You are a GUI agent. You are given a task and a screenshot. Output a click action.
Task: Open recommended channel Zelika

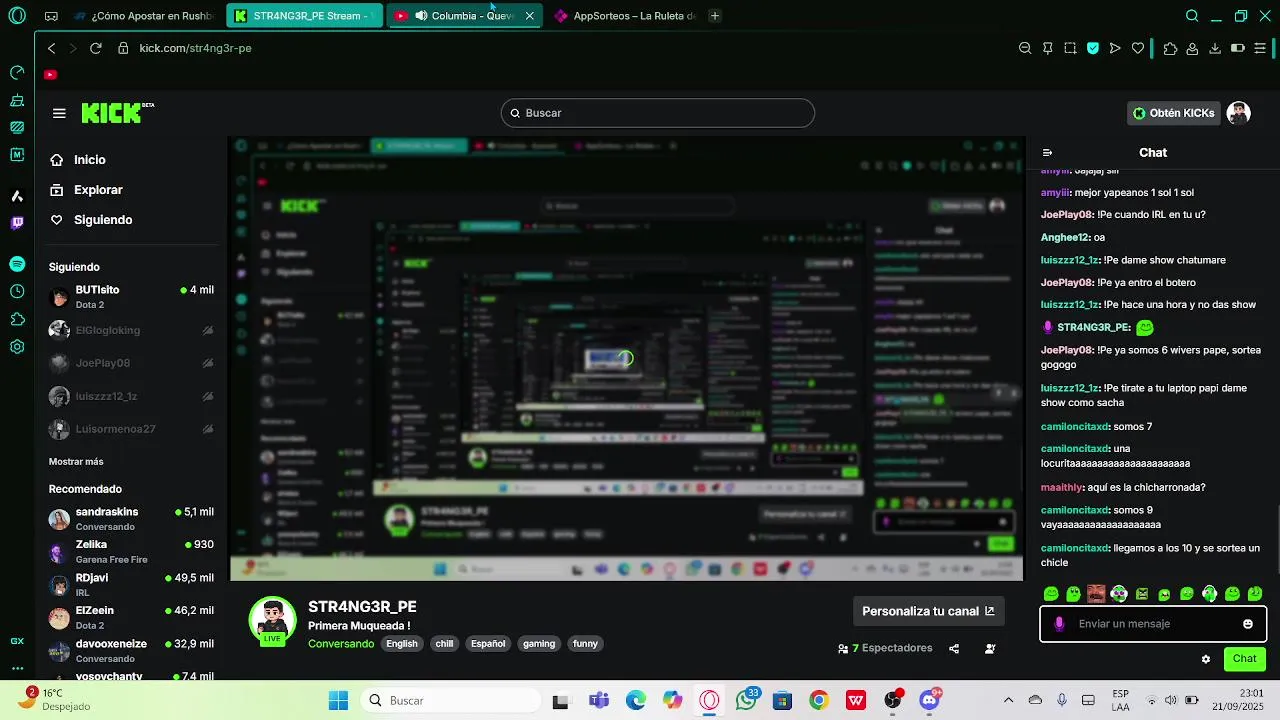point(131,552)
